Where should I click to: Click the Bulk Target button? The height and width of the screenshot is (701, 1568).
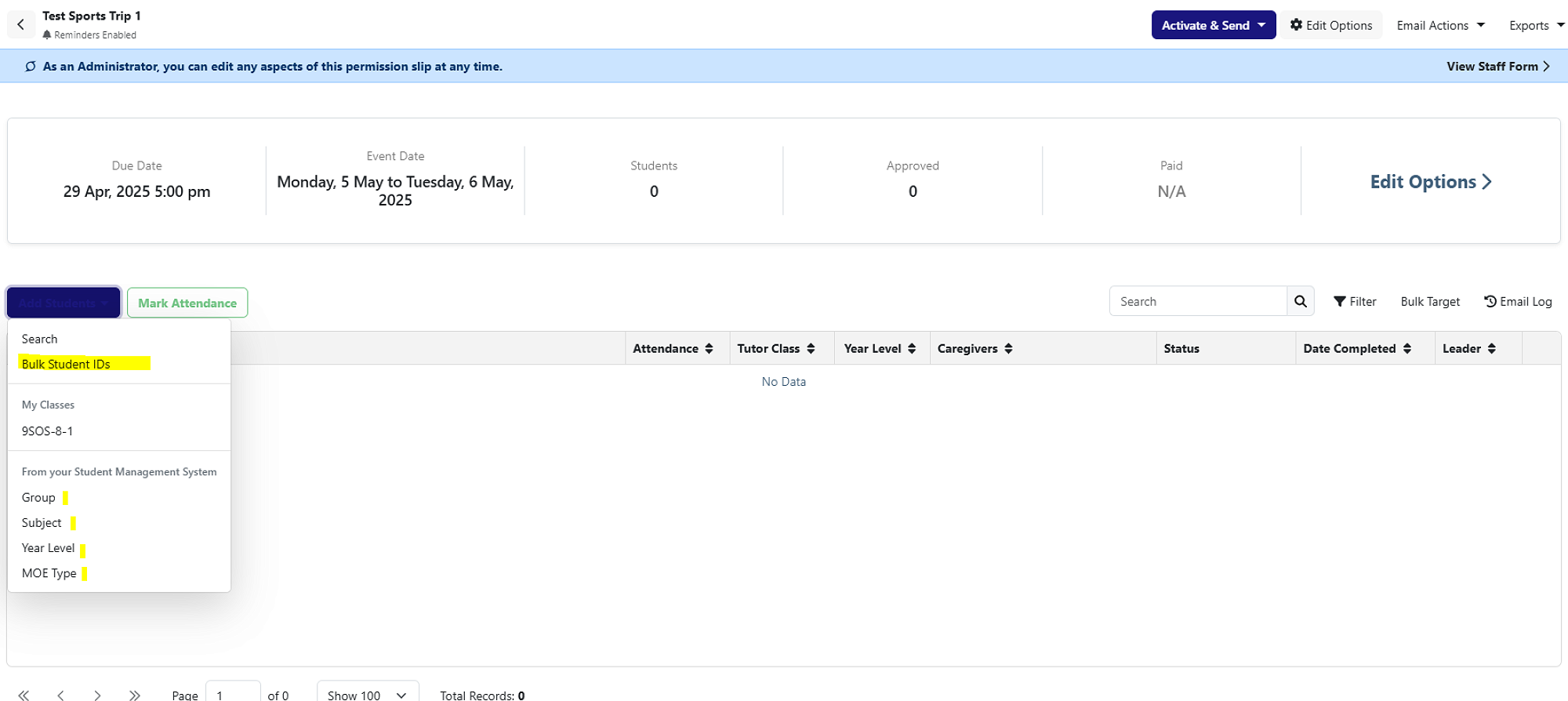tap(1430, 302)
